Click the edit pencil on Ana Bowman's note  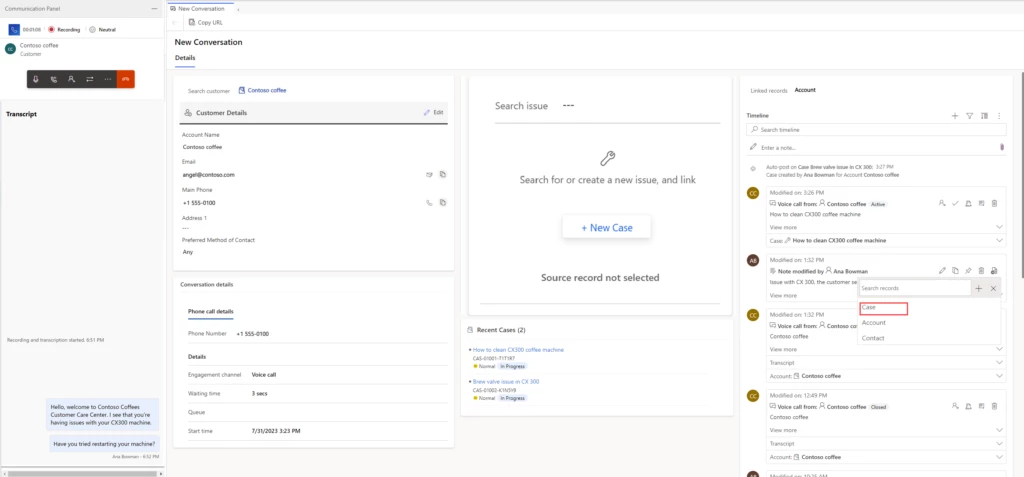942,270
